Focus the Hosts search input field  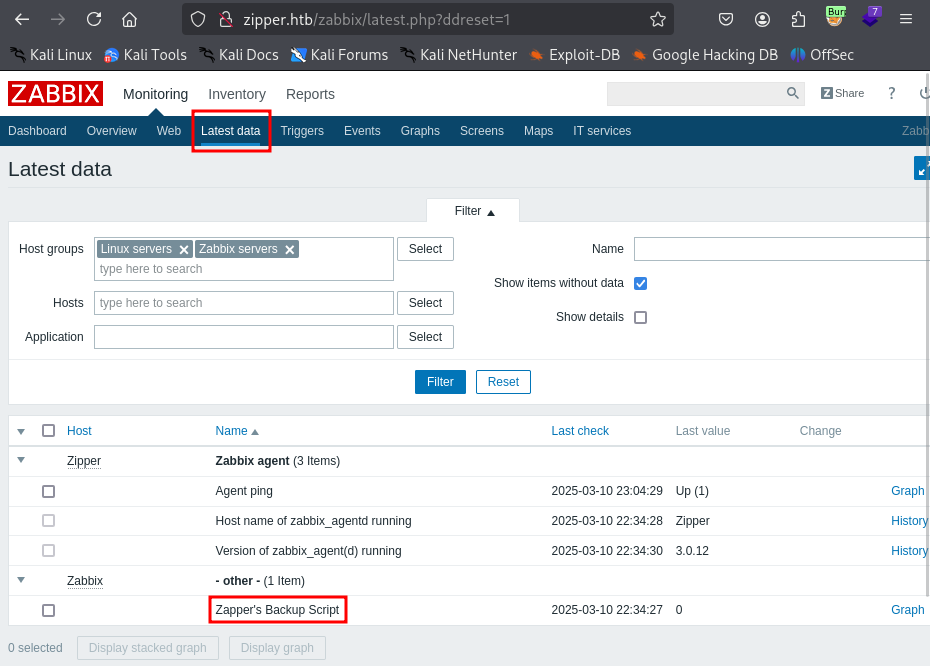(x=244, y=303)
